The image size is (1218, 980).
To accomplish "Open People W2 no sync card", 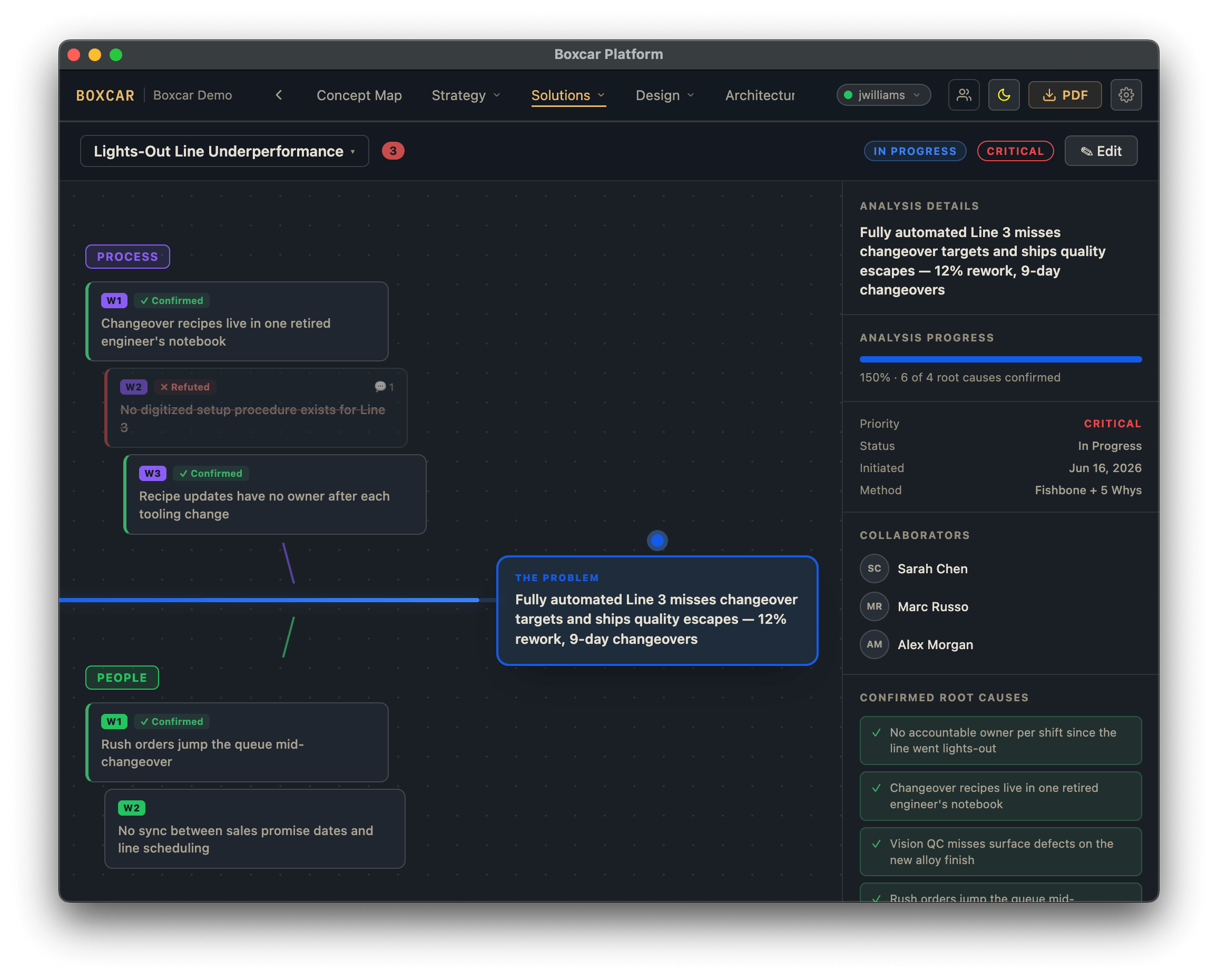I will tap(255, 829).
